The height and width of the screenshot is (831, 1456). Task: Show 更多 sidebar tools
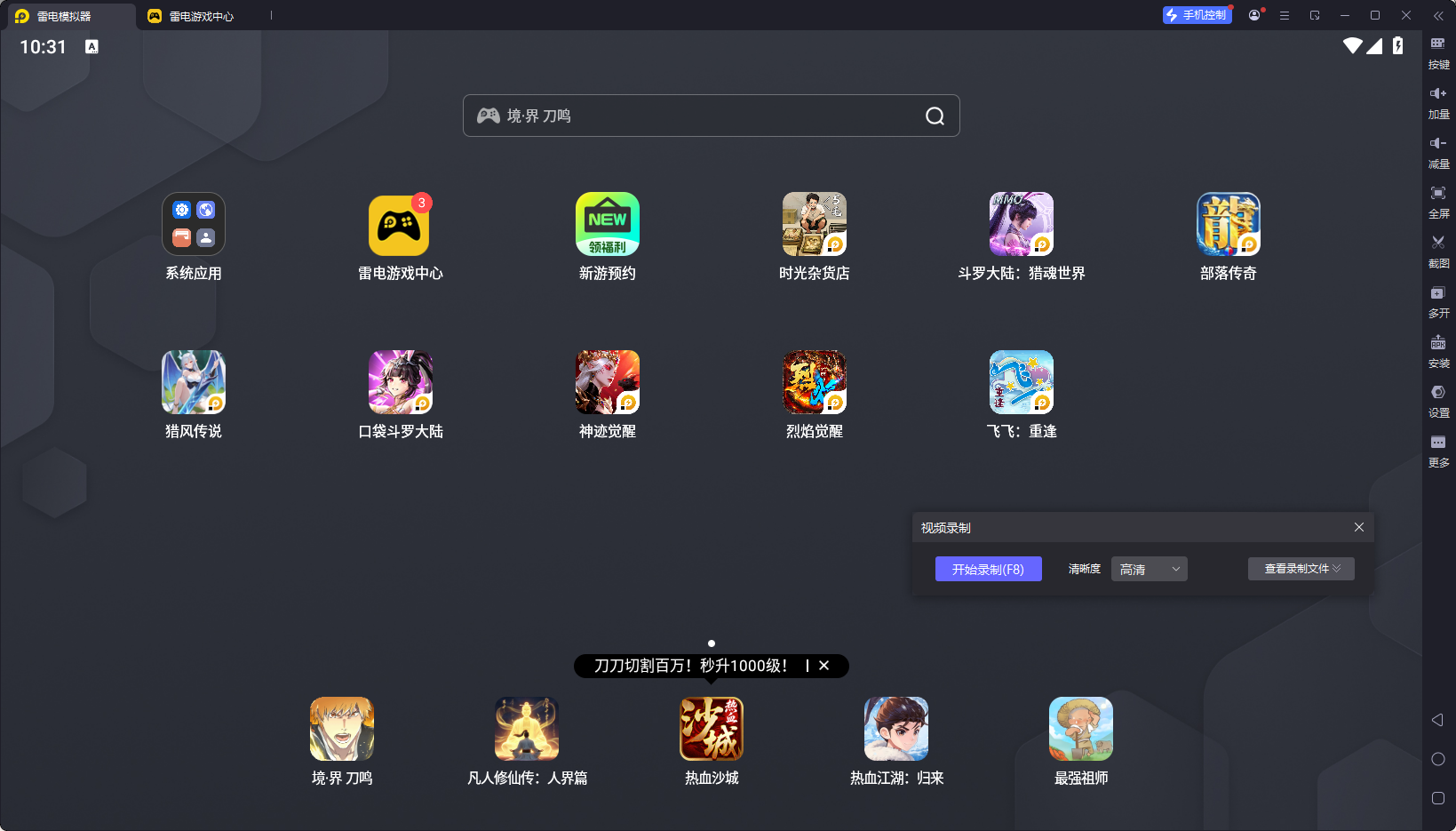point(1438,451)
